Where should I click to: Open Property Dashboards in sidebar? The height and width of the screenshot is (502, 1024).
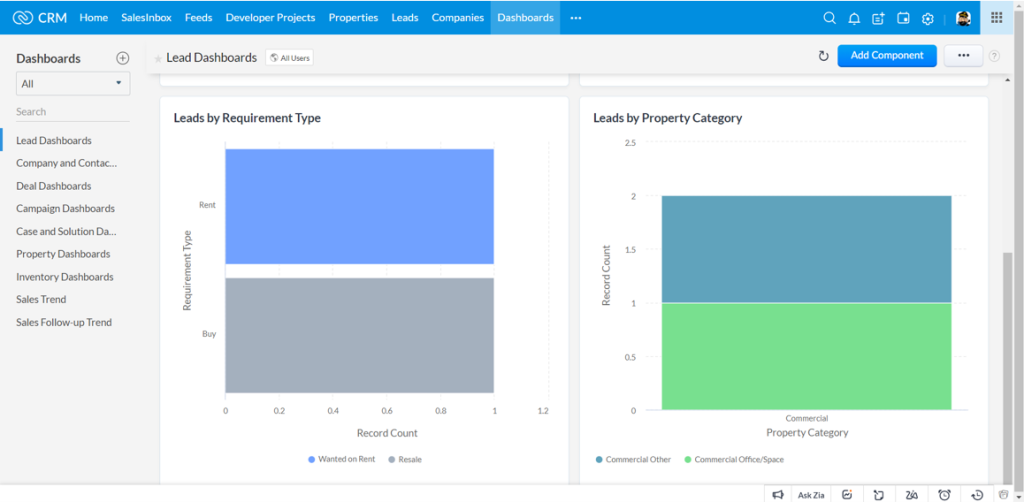63,254
